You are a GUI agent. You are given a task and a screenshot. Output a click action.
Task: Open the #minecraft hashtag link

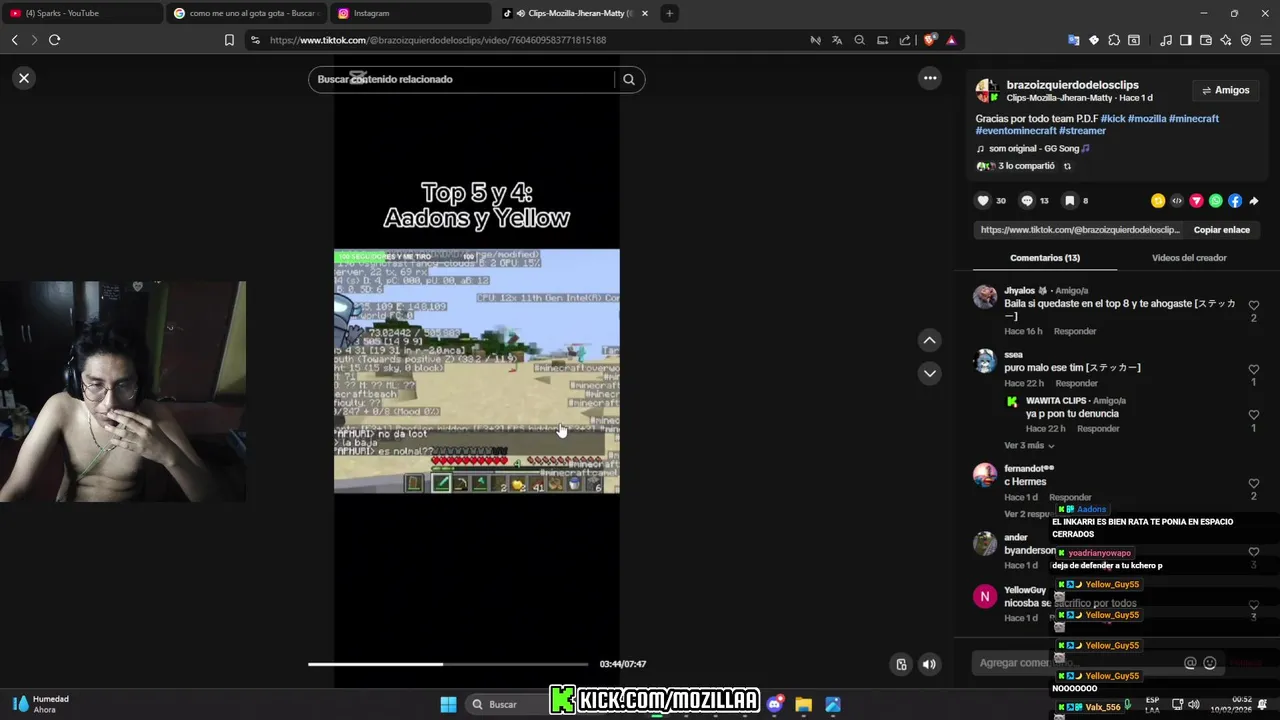tap(1194, 119)
